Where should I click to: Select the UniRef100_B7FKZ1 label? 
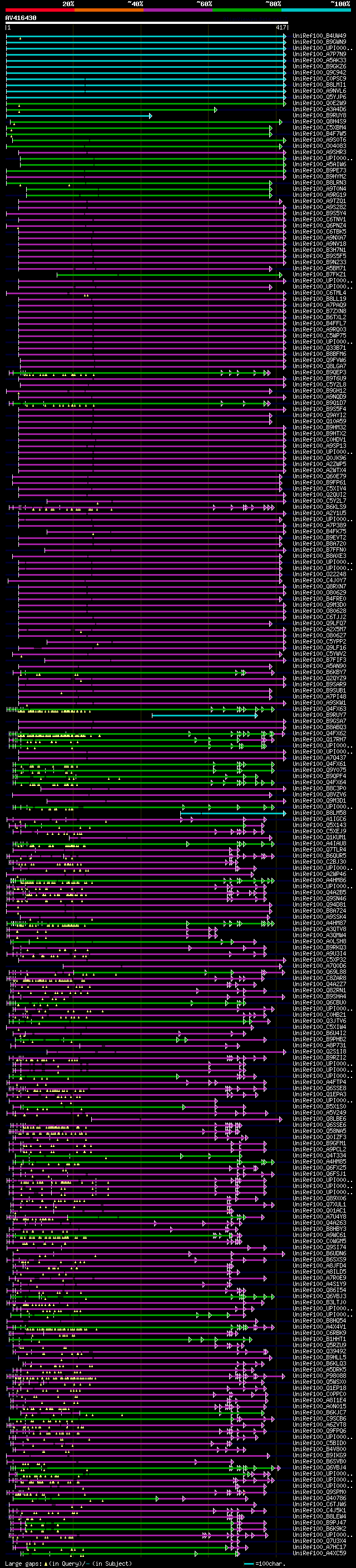tap(319, 275)
